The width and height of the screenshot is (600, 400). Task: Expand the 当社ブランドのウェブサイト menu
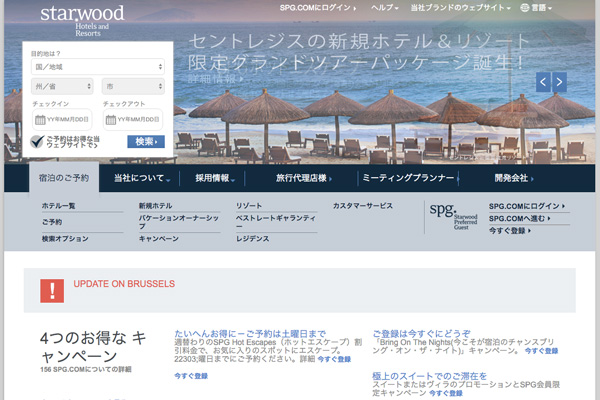point(460,8)
